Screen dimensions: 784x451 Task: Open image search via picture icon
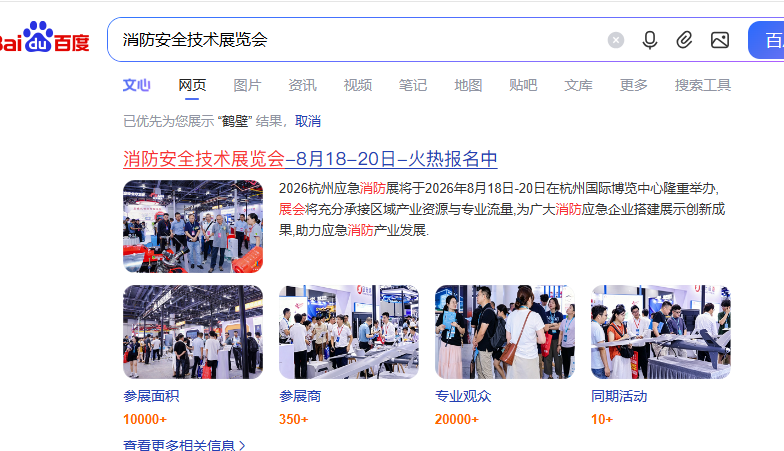[720, 40]
